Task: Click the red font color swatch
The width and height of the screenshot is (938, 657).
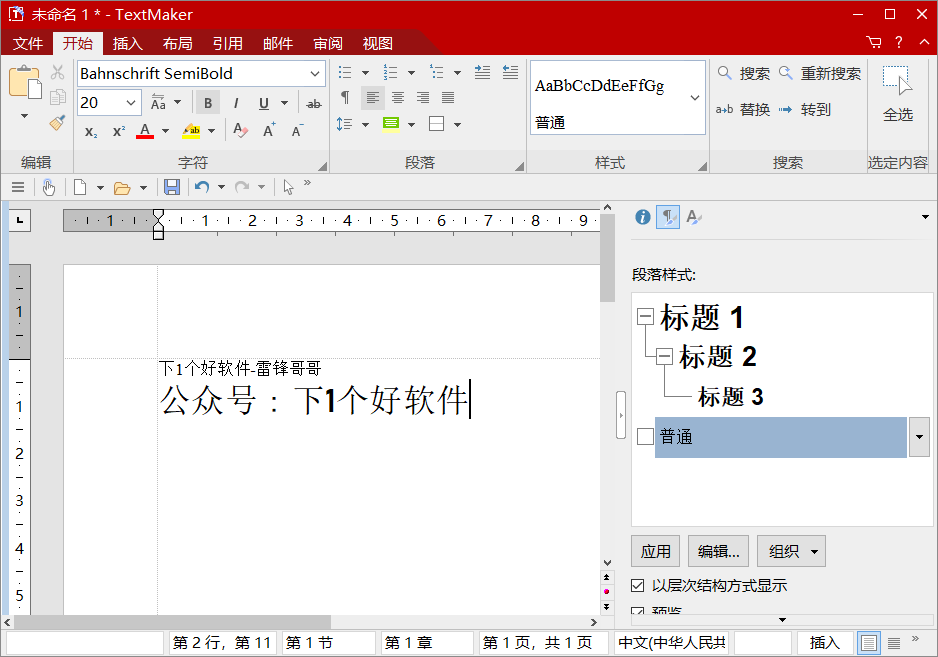Action: pos(144,131)
